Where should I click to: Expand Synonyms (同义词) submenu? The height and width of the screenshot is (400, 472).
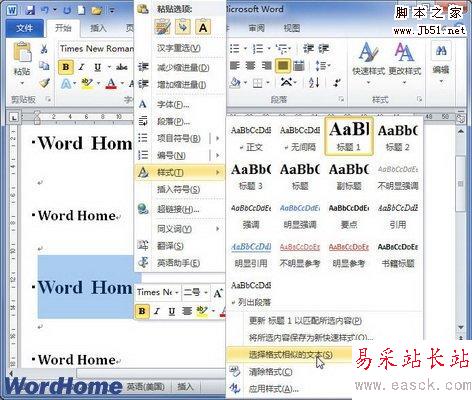coord(180,229)
